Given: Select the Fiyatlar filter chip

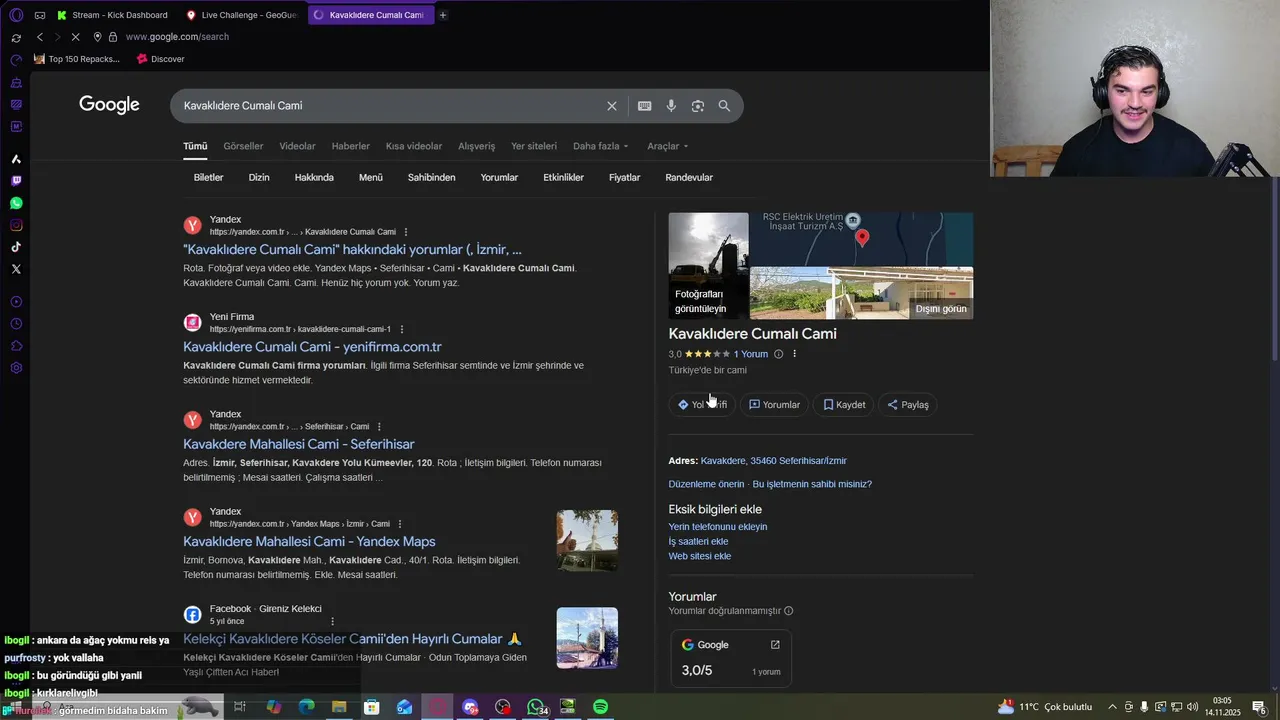Looking at the screenshot, I should click(x=624, y=178).
